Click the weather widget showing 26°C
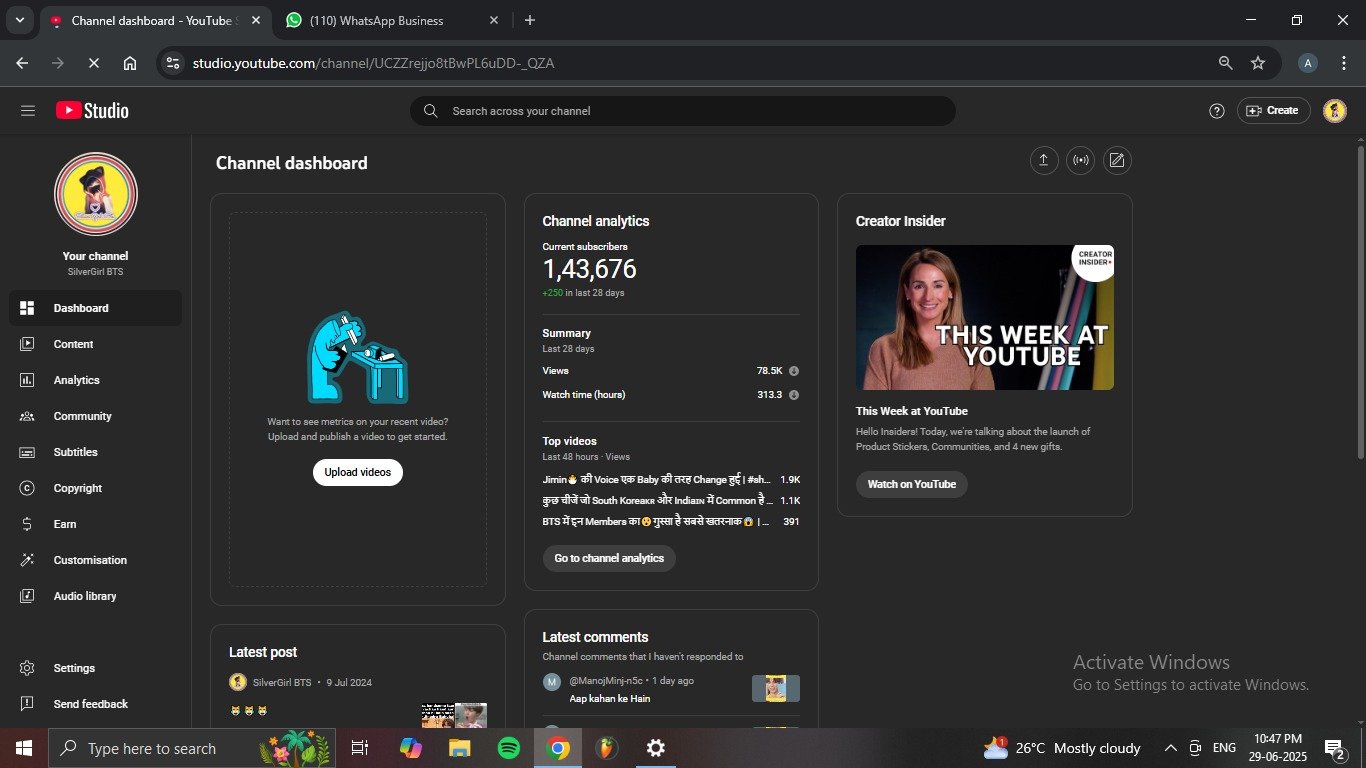Viewport: 1366px width, 768px height. 1062,748
